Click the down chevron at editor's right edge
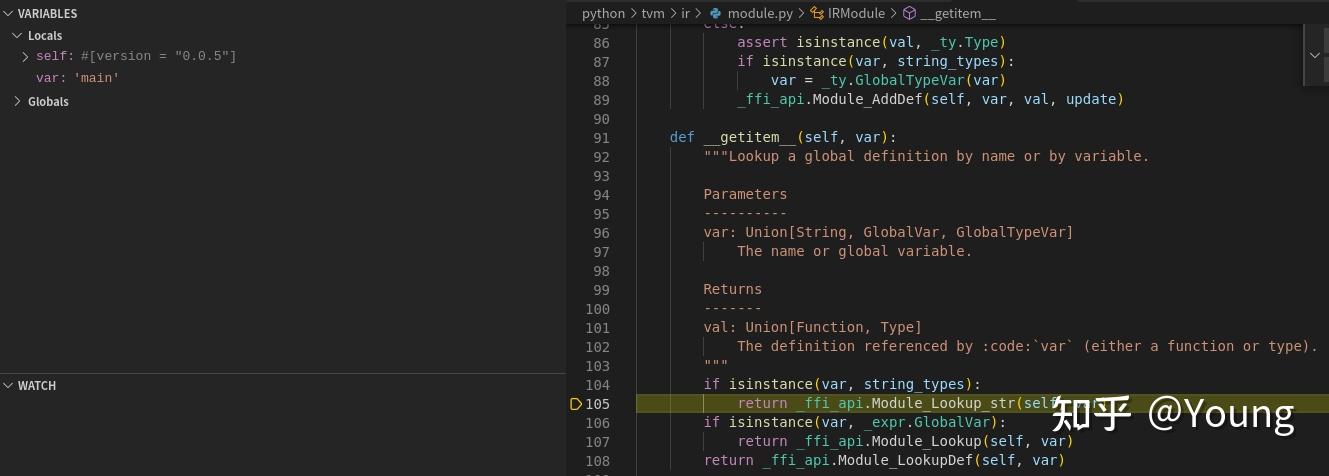Viewport: 1329px width, 476px height. [x=1315, y=55]
